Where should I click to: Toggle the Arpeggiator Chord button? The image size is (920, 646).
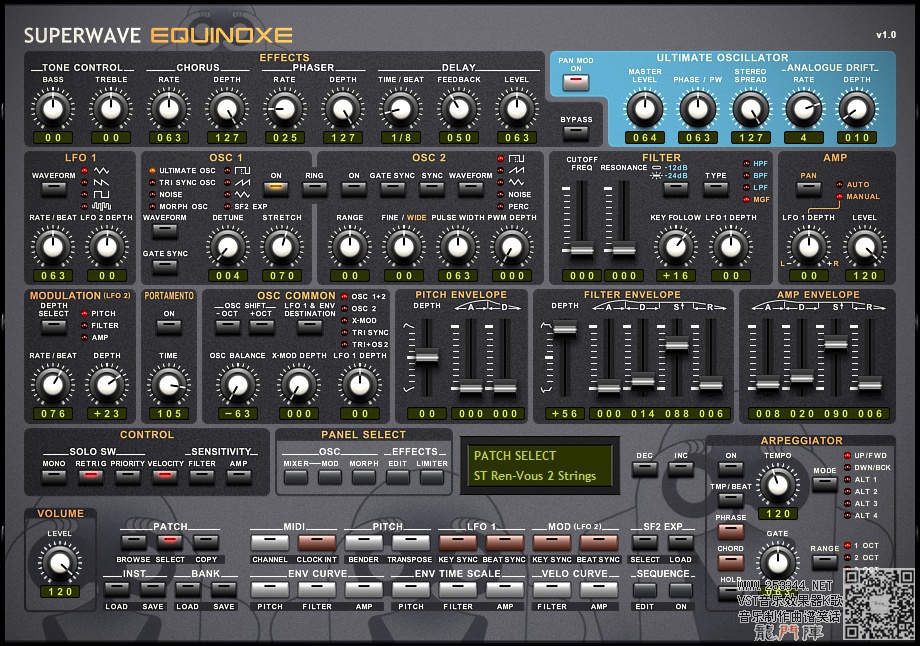tap(730, 562)
